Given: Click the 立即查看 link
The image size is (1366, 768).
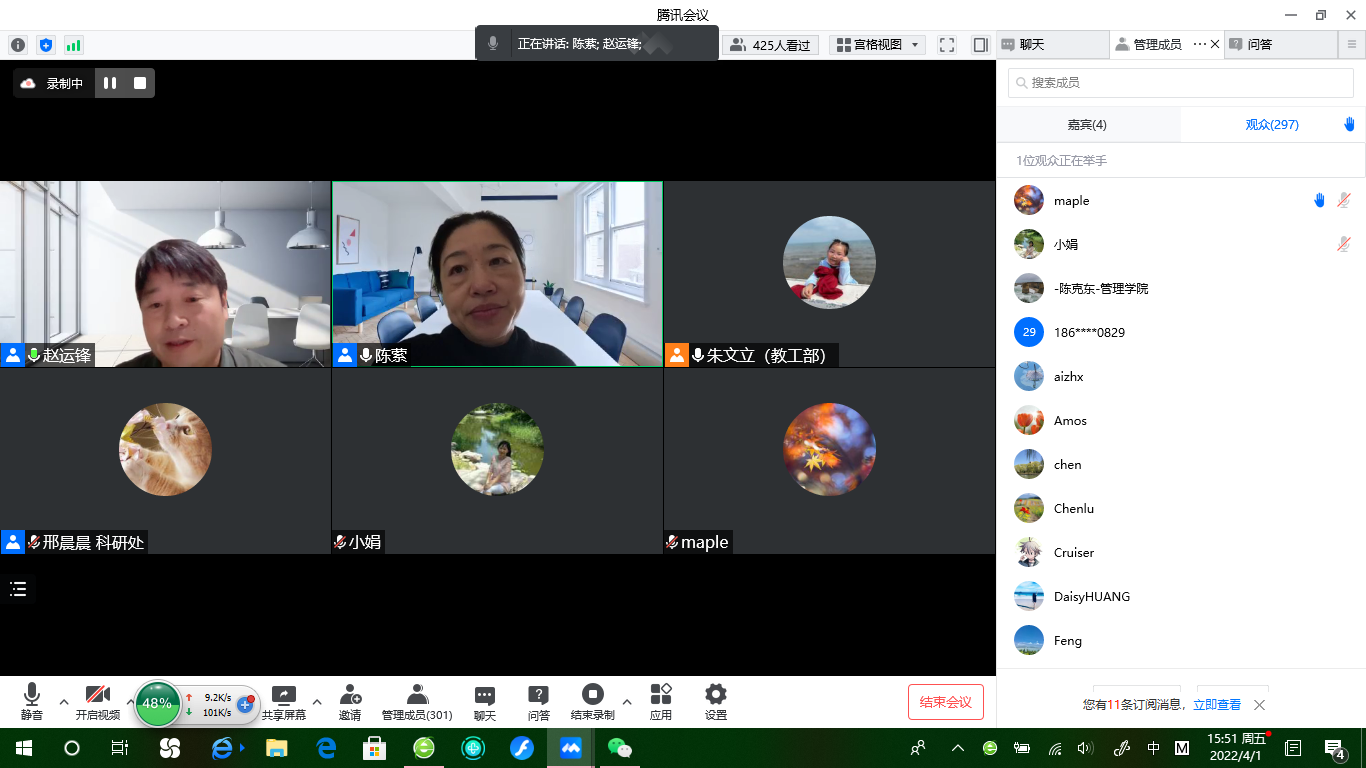Looking at the screenshot, I should 1216,705.
